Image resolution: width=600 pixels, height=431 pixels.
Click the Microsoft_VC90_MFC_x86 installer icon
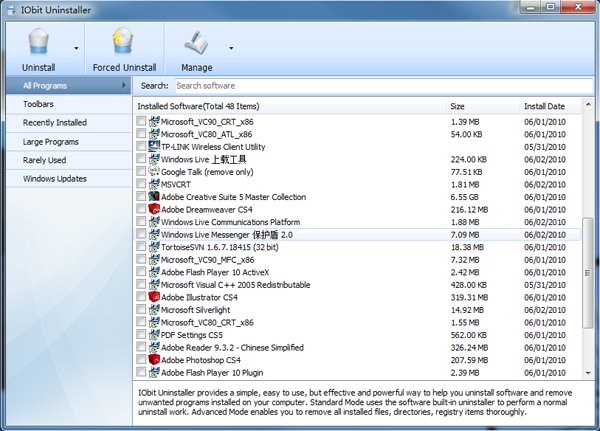[x=154, y=260]
